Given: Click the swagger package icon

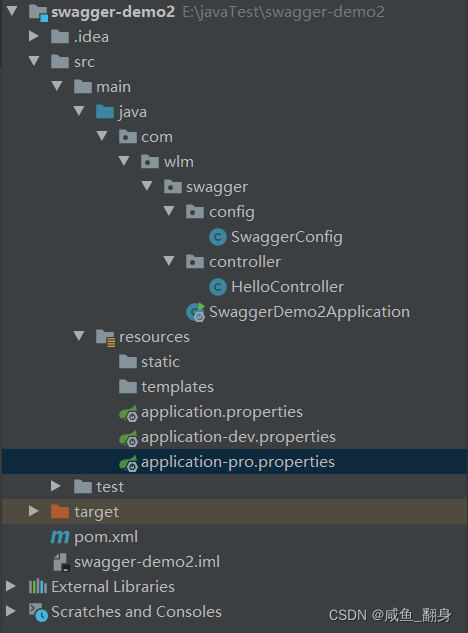Looking at the screenshot, I should coord(173,187).
